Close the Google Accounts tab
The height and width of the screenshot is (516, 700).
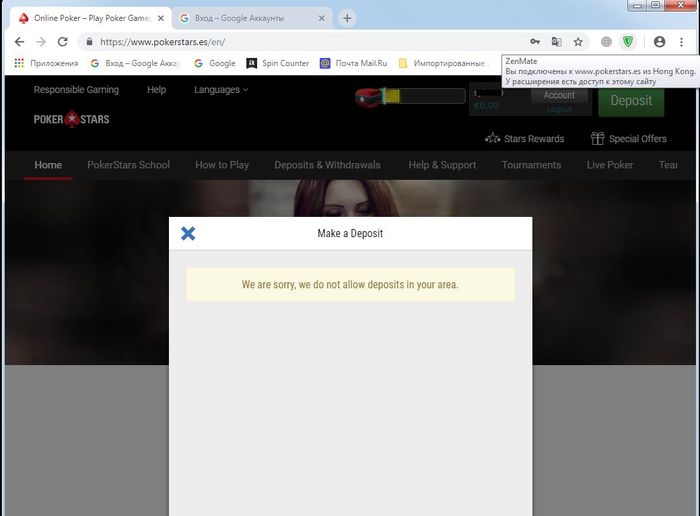coord(321,18)
